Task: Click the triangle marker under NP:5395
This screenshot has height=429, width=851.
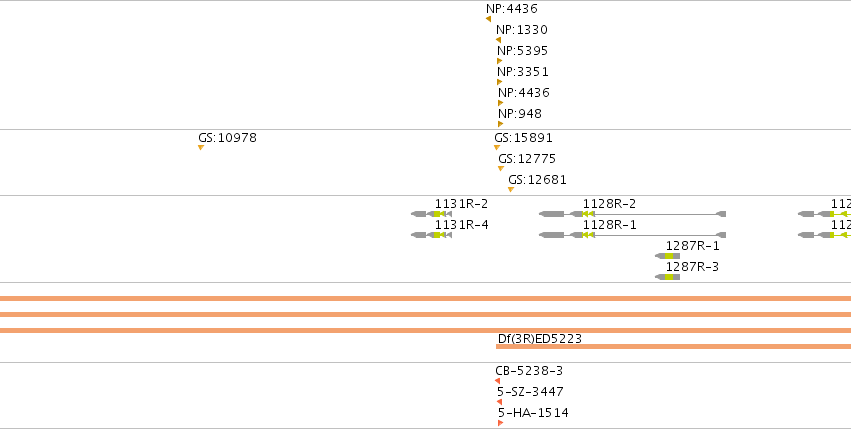Action: (x=499, y=61)
